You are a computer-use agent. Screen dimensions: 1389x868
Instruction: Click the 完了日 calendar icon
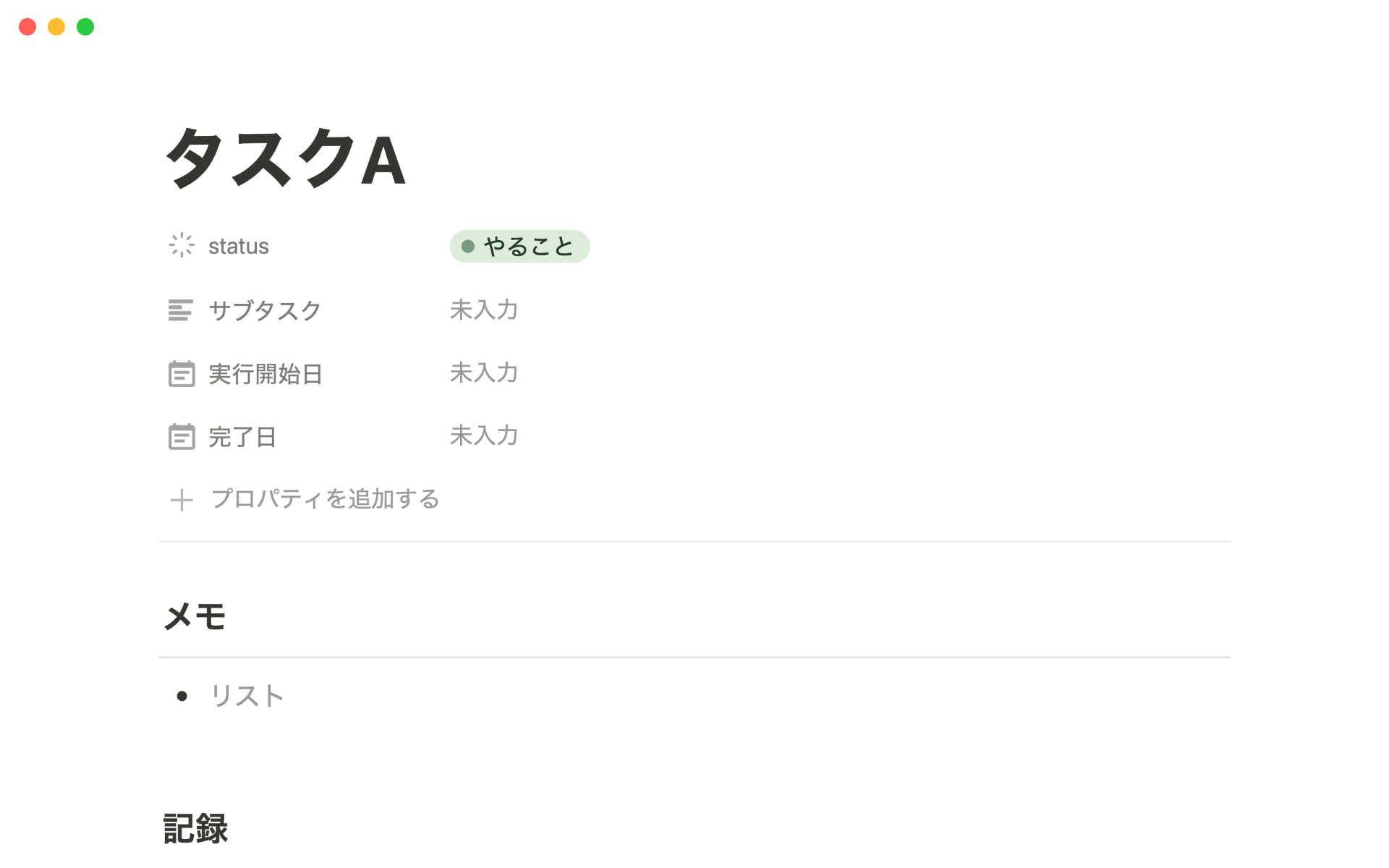[x=182, y=437]
